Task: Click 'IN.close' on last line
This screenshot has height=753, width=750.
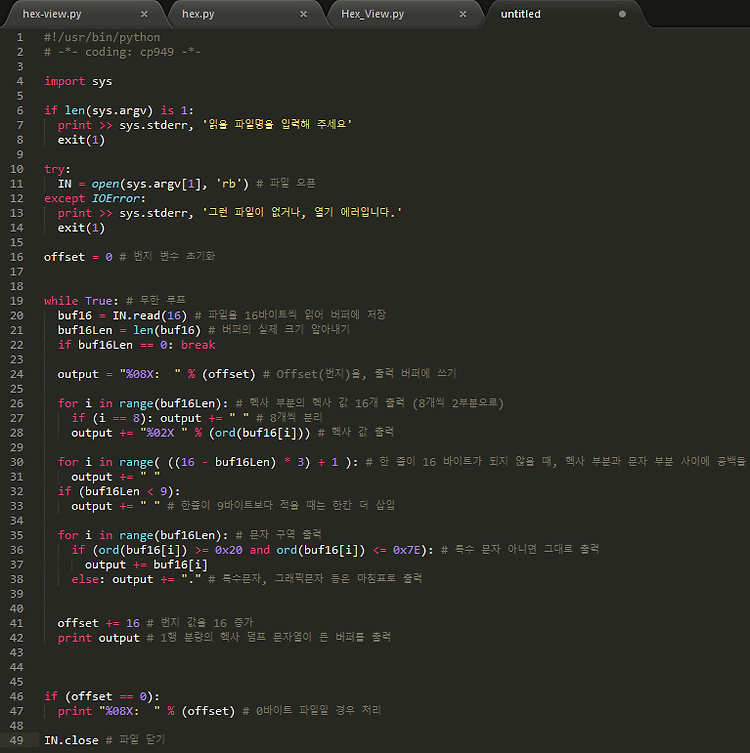Action: click(x=71, y=740)
